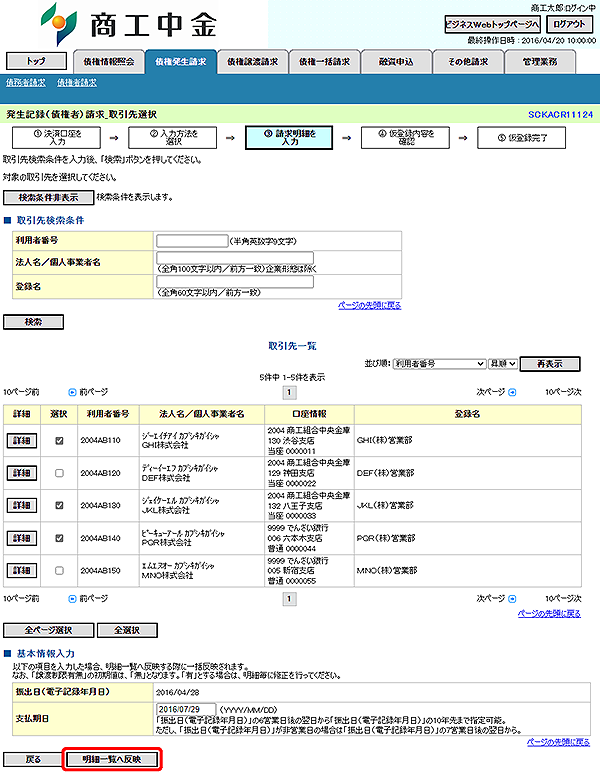This screenshot has width=600, height=775.
Task: Click screen ID SCKACR11124
Action: pos(560,115)
